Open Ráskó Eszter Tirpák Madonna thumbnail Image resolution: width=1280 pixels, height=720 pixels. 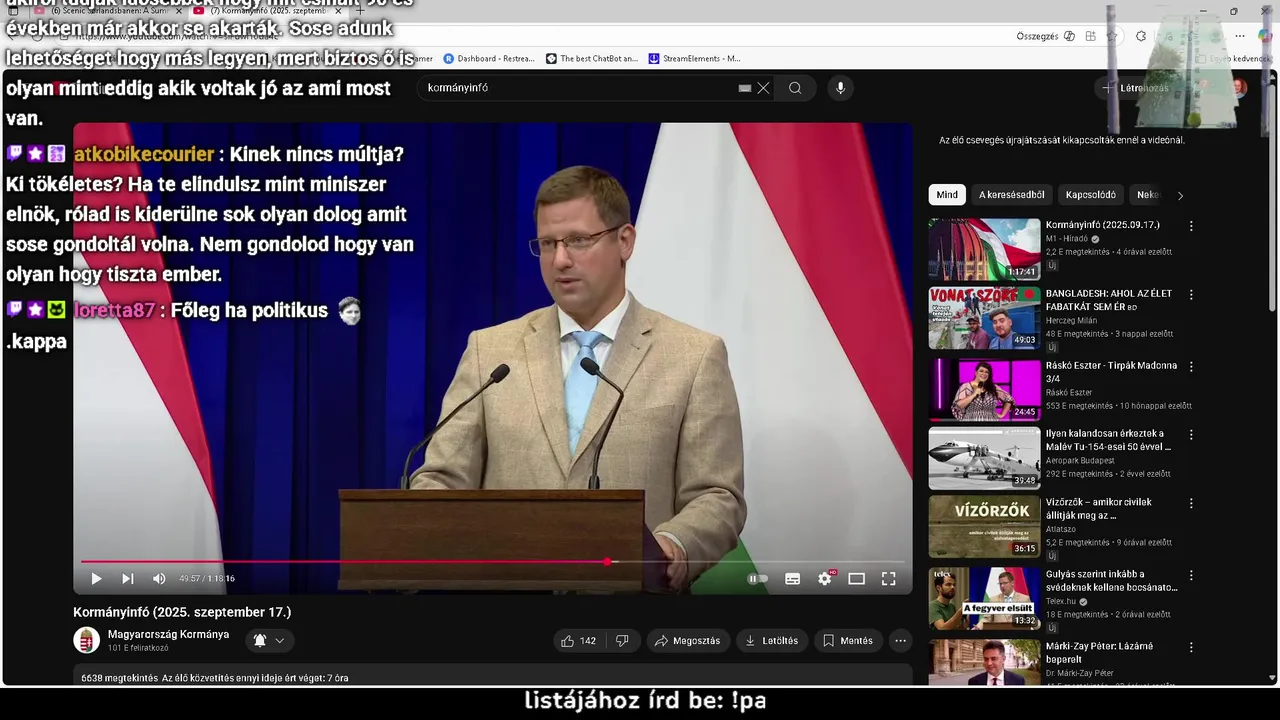[x=984, y=389]
